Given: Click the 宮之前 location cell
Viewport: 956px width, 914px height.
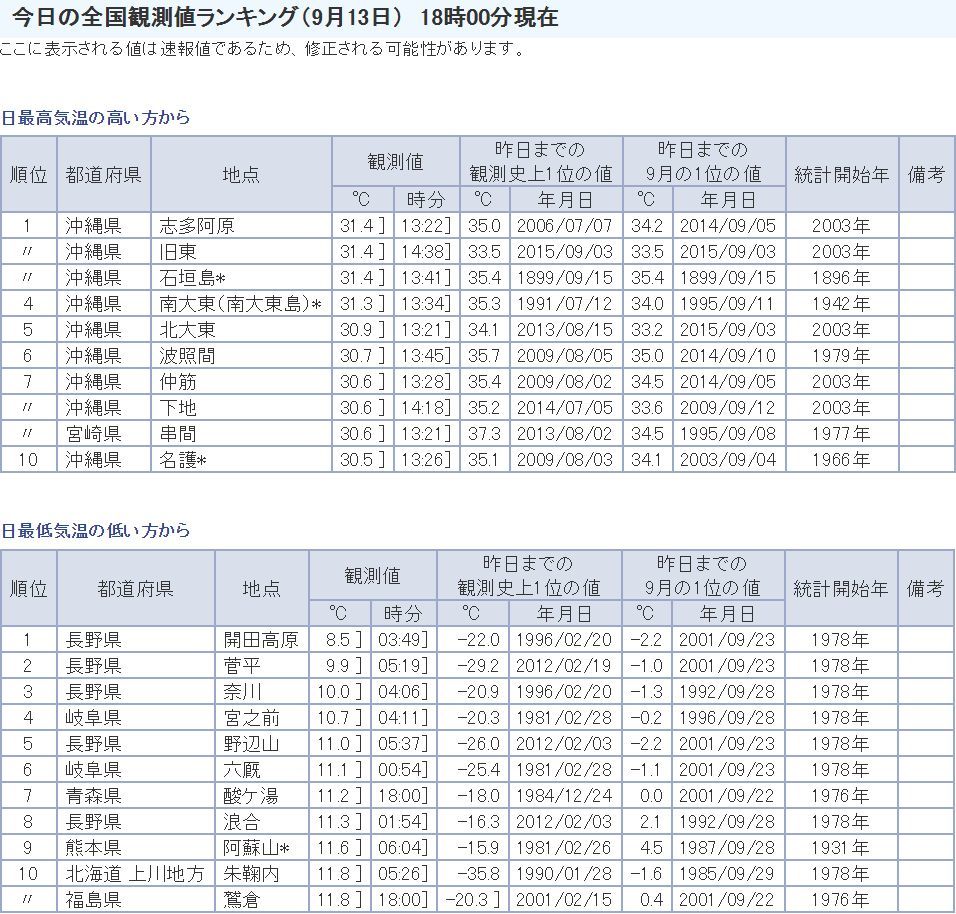Looking at the screenshot, I should pos(251,718).
